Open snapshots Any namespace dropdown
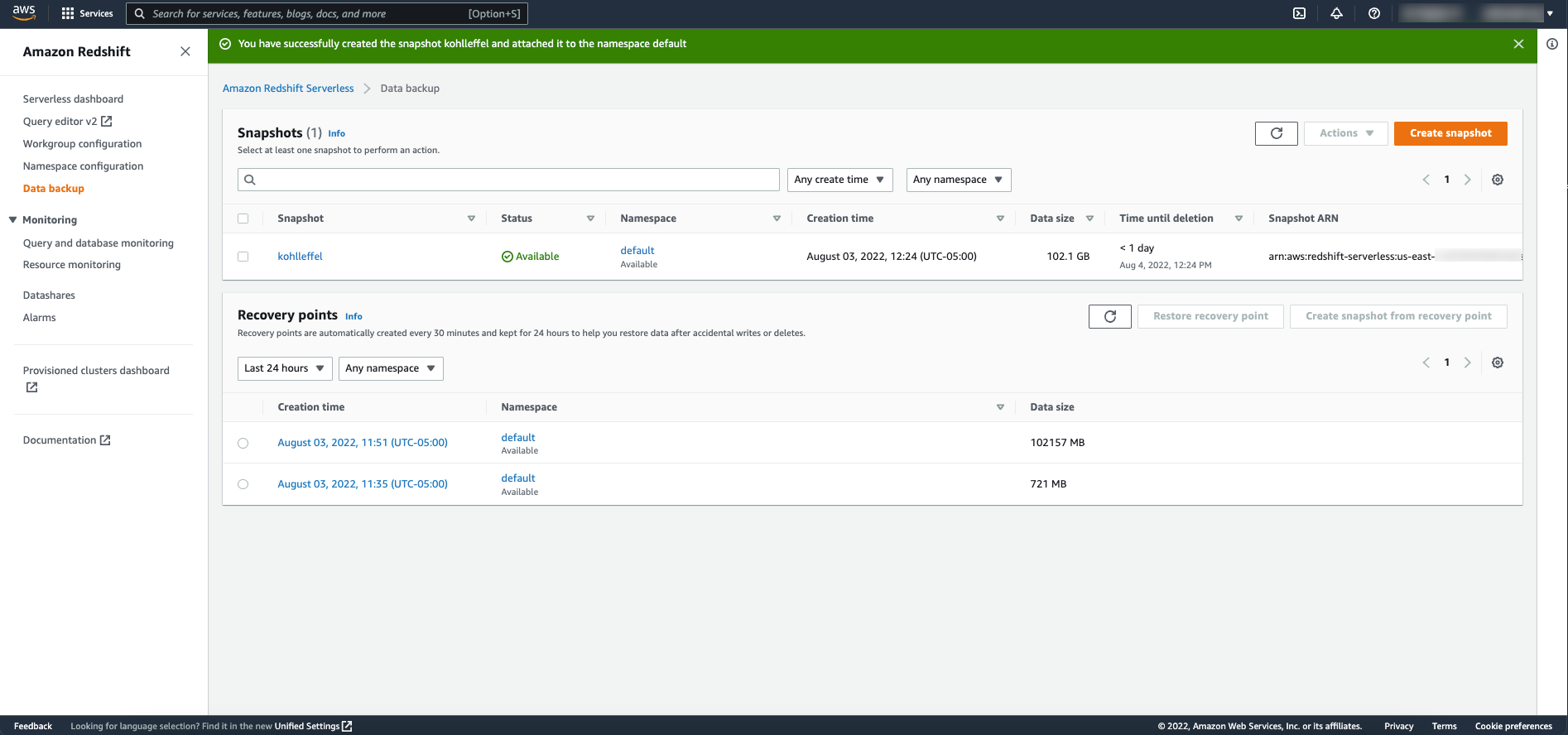1568x735 pixels. (x=959, y=180)
